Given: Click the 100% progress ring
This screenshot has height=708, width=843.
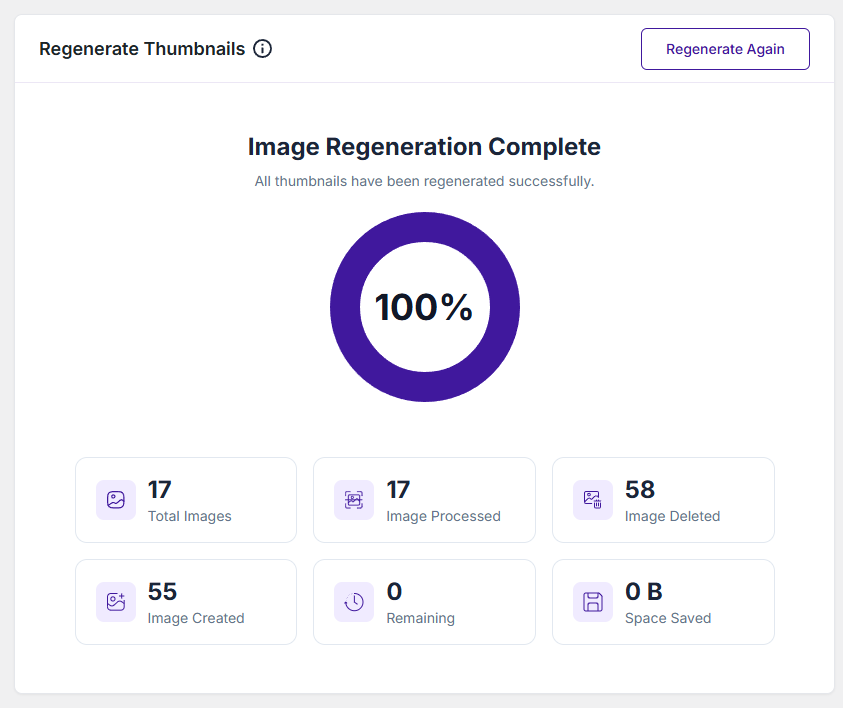Looking at the screenshot, I should (425, 307).
